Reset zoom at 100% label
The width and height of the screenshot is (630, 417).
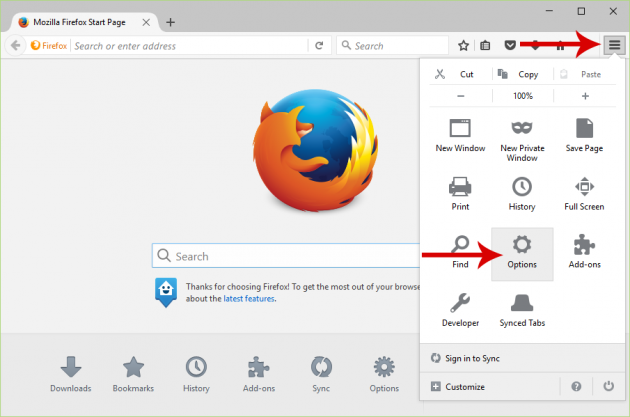[x=522, y=96]
